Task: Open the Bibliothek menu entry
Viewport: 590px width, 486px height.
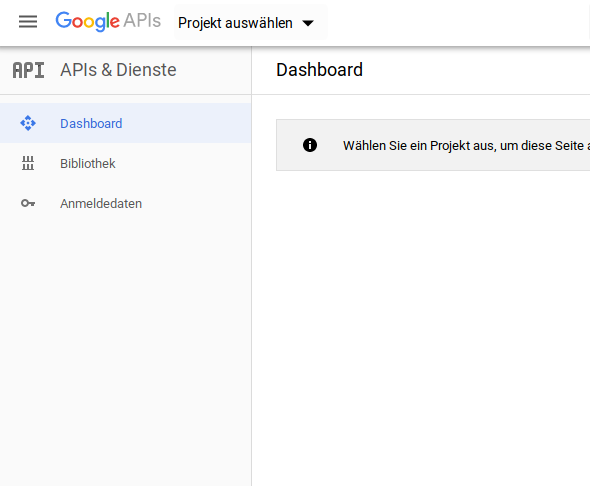Action: pyautogui.click(x=125, y=163)
